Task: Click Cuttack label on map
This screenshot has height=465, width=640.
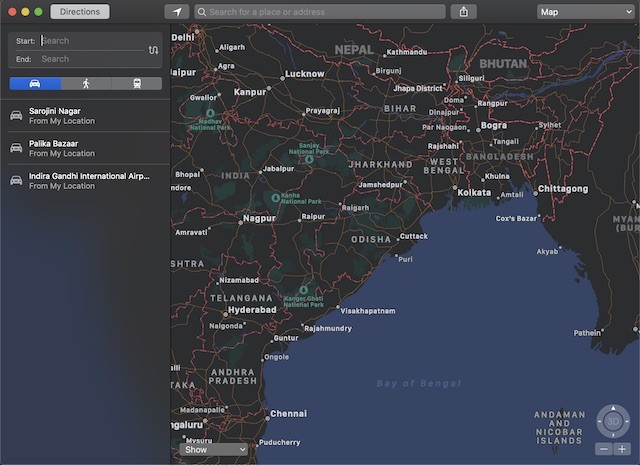Action: tap(414, 236)
